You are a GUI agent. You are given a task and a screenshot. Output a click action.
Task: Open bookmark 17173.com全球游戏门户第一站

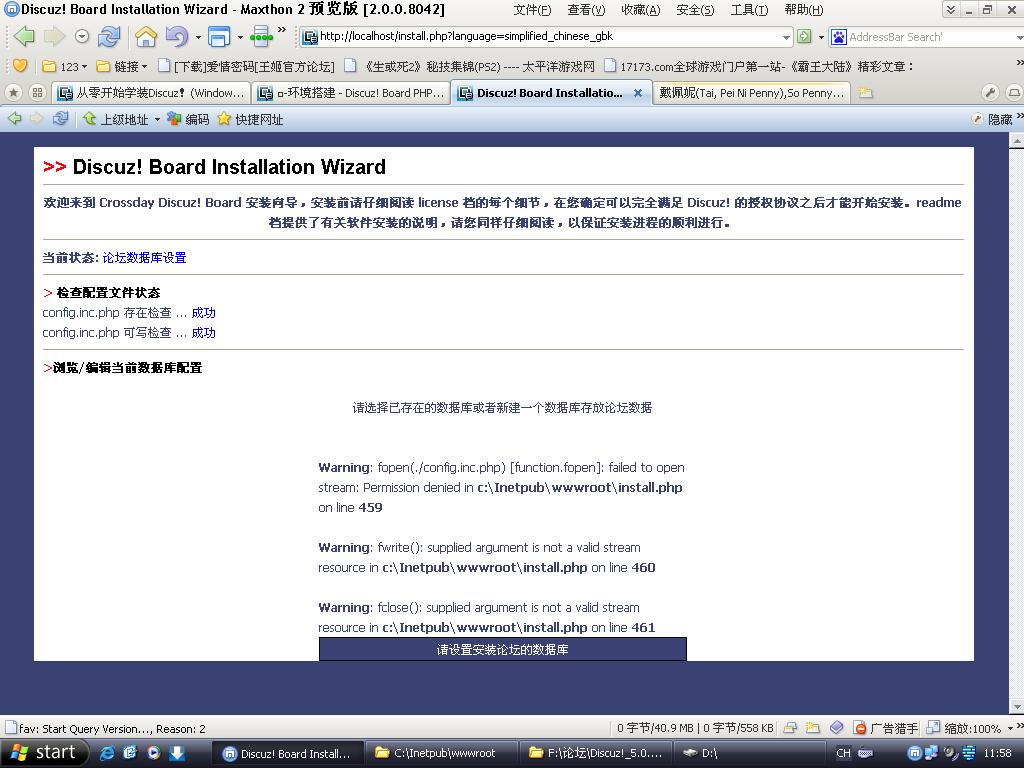[x=758, y=67]
